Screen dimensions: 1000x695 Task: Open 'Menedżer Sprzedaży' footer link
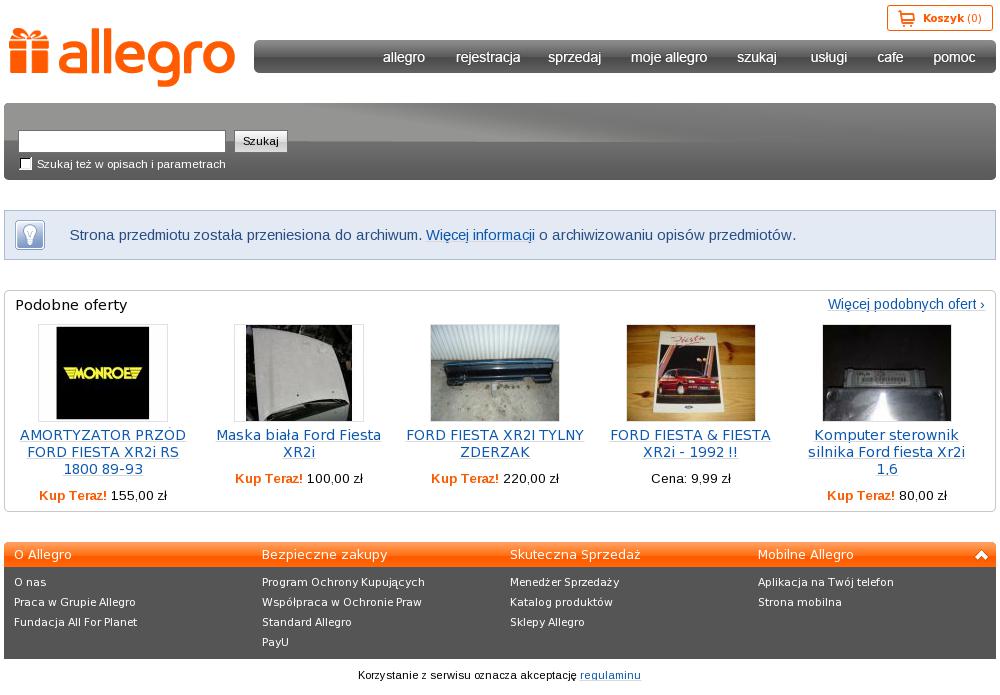click(x=564, y=583)
